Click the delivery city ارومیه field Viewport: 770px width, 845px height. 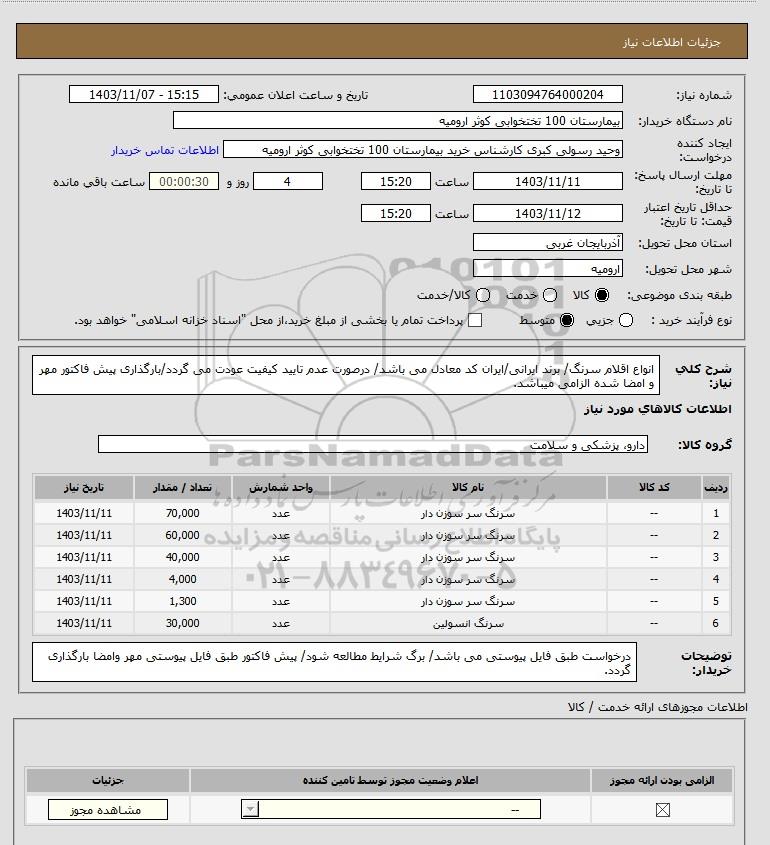tap(547, 268)
